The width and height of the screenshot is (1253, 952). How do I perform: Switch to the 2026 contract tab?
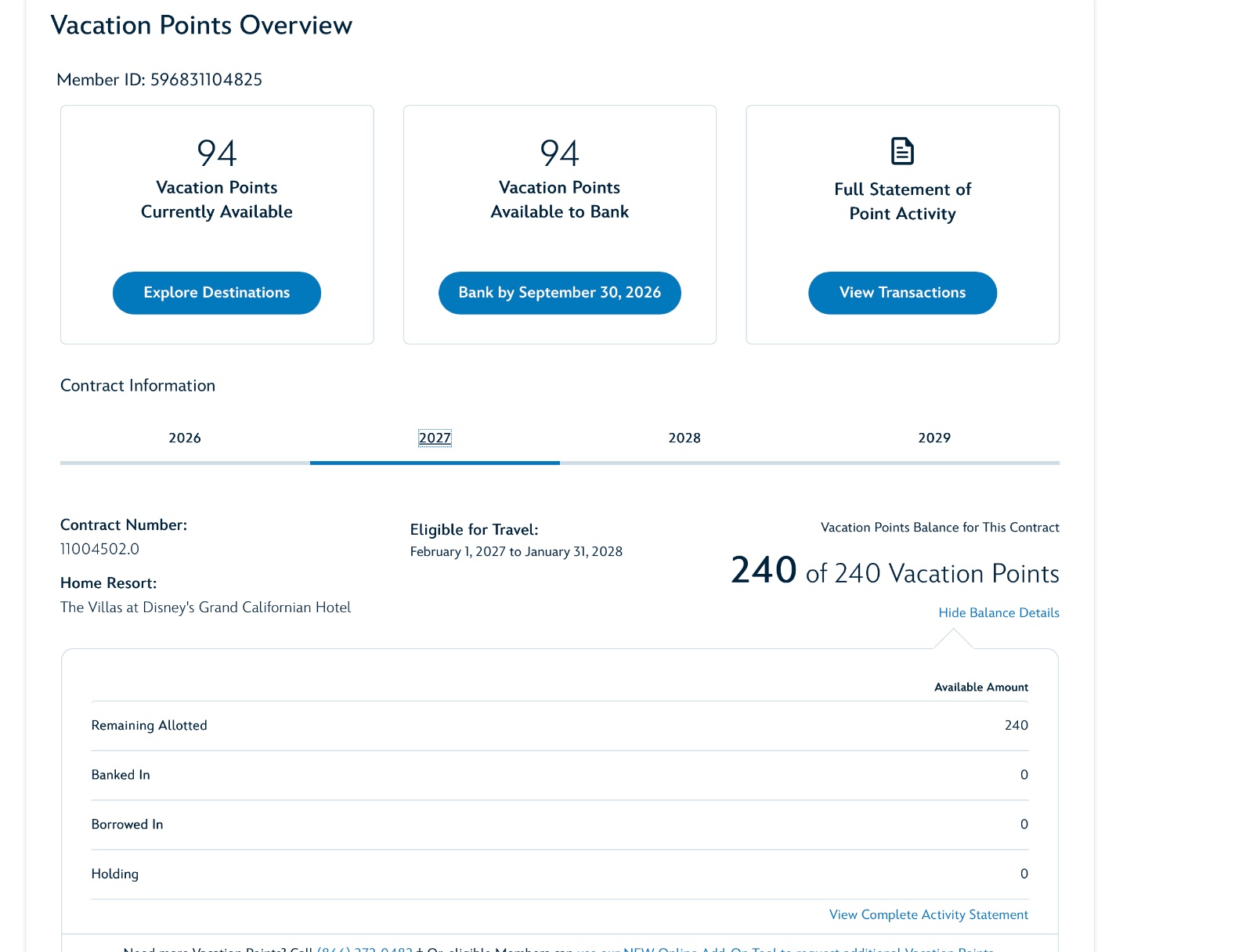185,438
